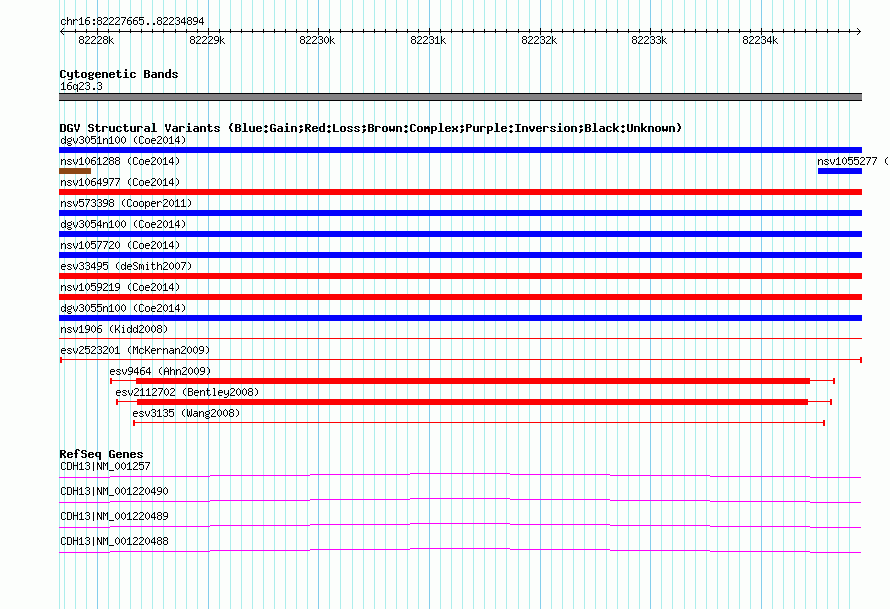Click the red loss bar for nsv1064977
Viewport: 890px width, 609px height.
(x=460, y=192)
